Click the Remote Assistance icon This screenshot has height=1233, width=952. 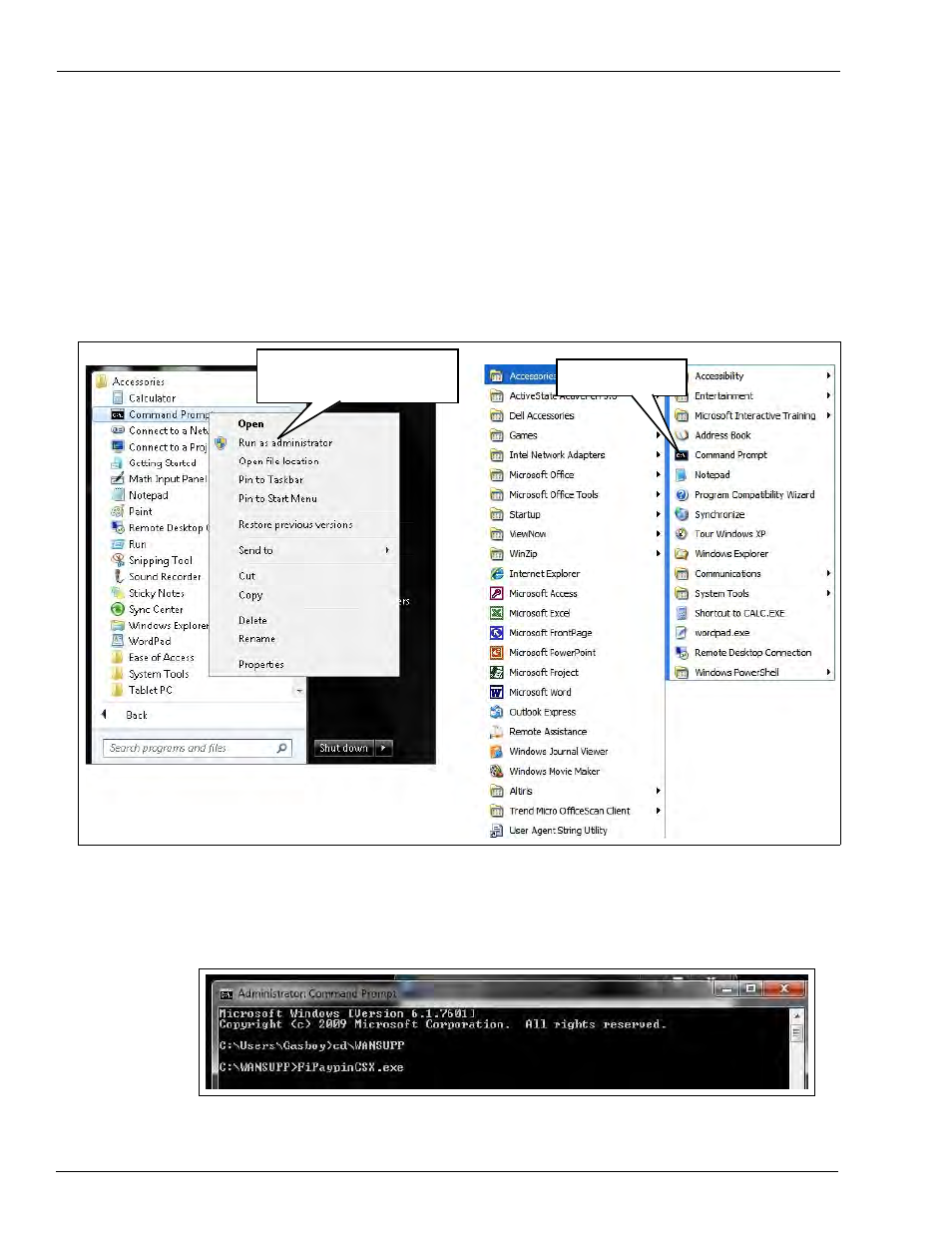(x=496, y=732)
